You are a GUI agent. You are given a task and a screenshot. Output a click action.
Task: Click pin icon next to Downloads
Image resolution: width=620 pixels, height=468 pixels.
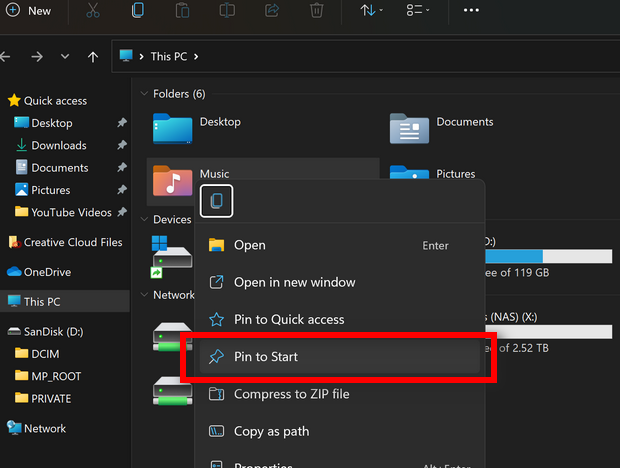pos(122,145)
